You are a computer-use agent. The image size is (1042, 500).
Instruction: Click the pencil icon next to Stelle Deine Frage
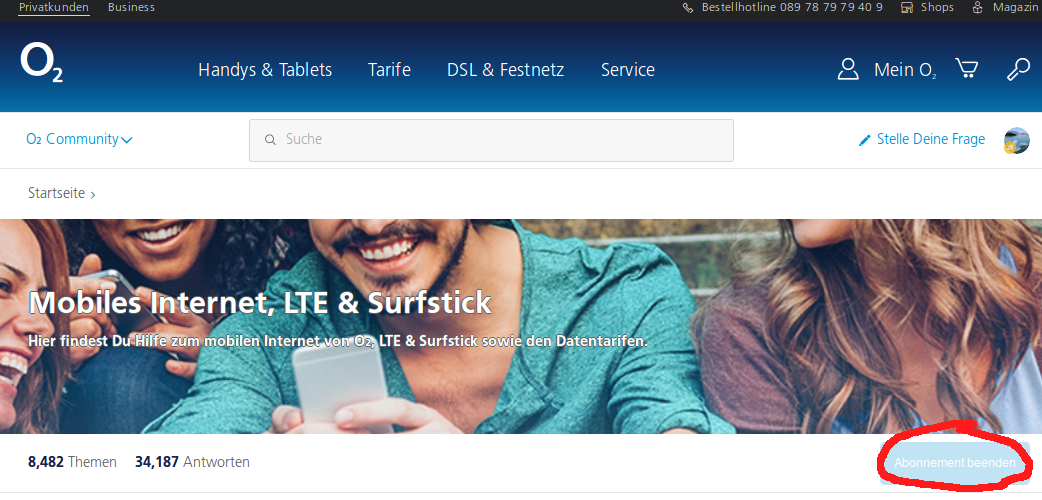865,140
